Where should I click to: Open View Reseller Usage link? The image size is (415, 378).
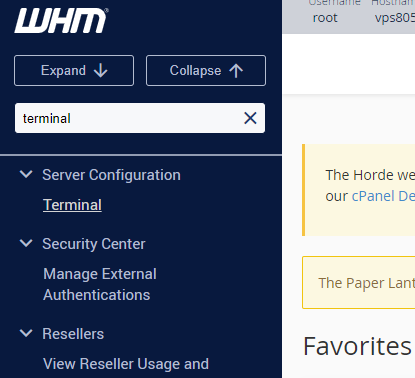point(126,364)
